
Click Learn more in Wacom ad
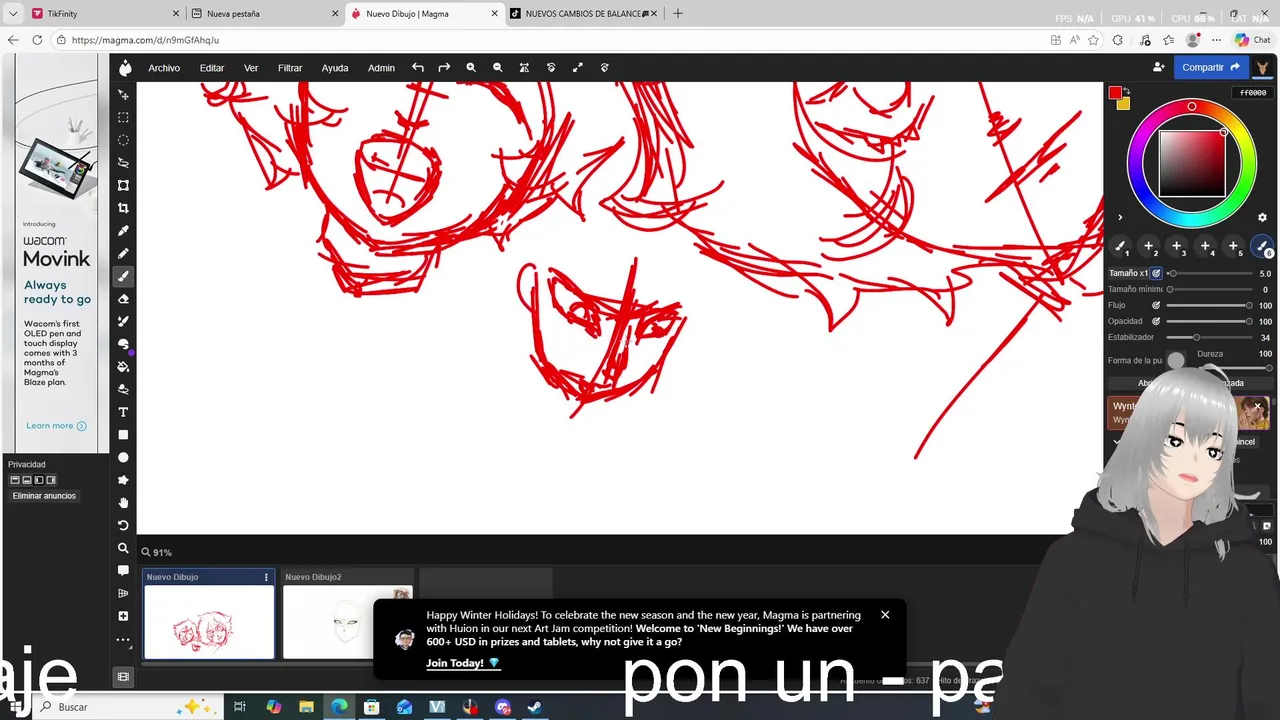coord(56,426)
